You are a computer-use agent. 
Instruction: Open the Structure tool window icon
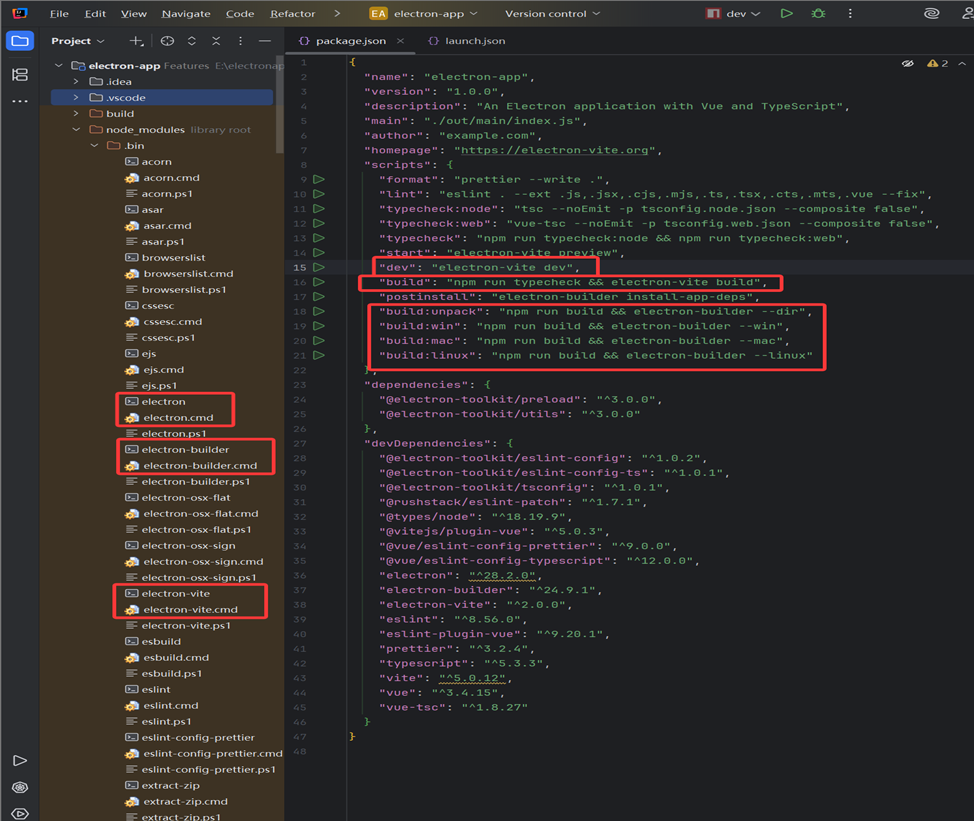pos(20,75)
